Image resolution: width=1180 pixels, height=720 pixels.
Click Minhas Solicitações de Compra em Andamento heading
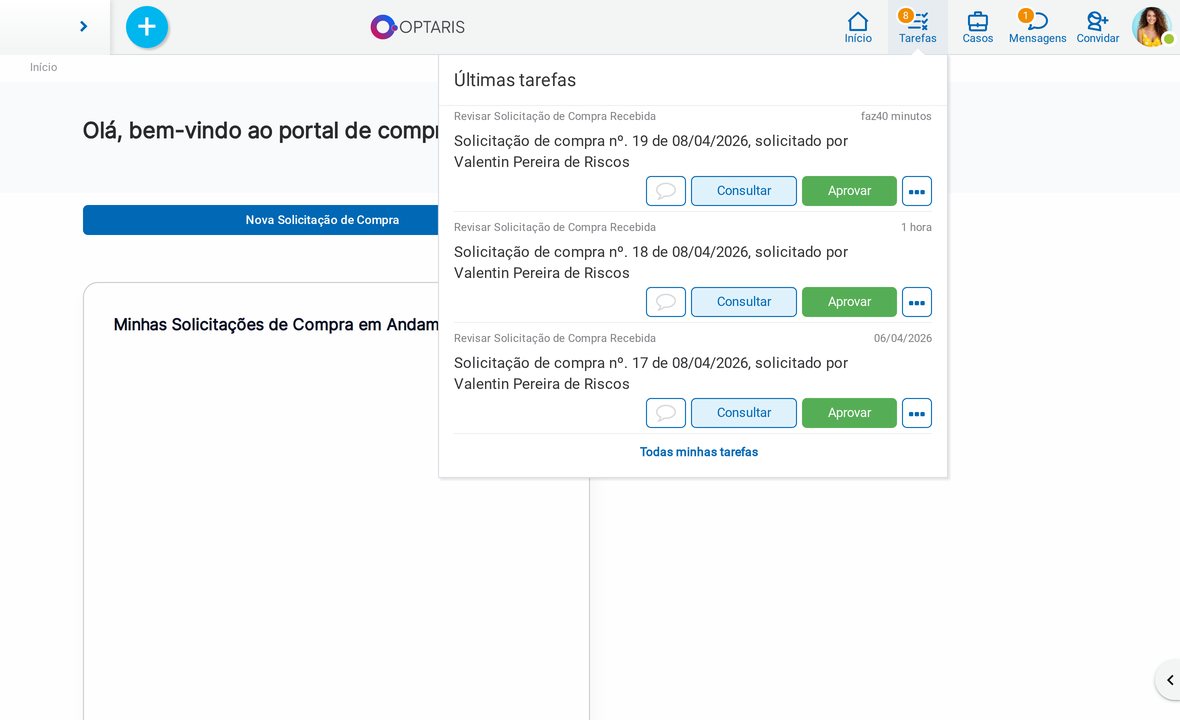275,324
